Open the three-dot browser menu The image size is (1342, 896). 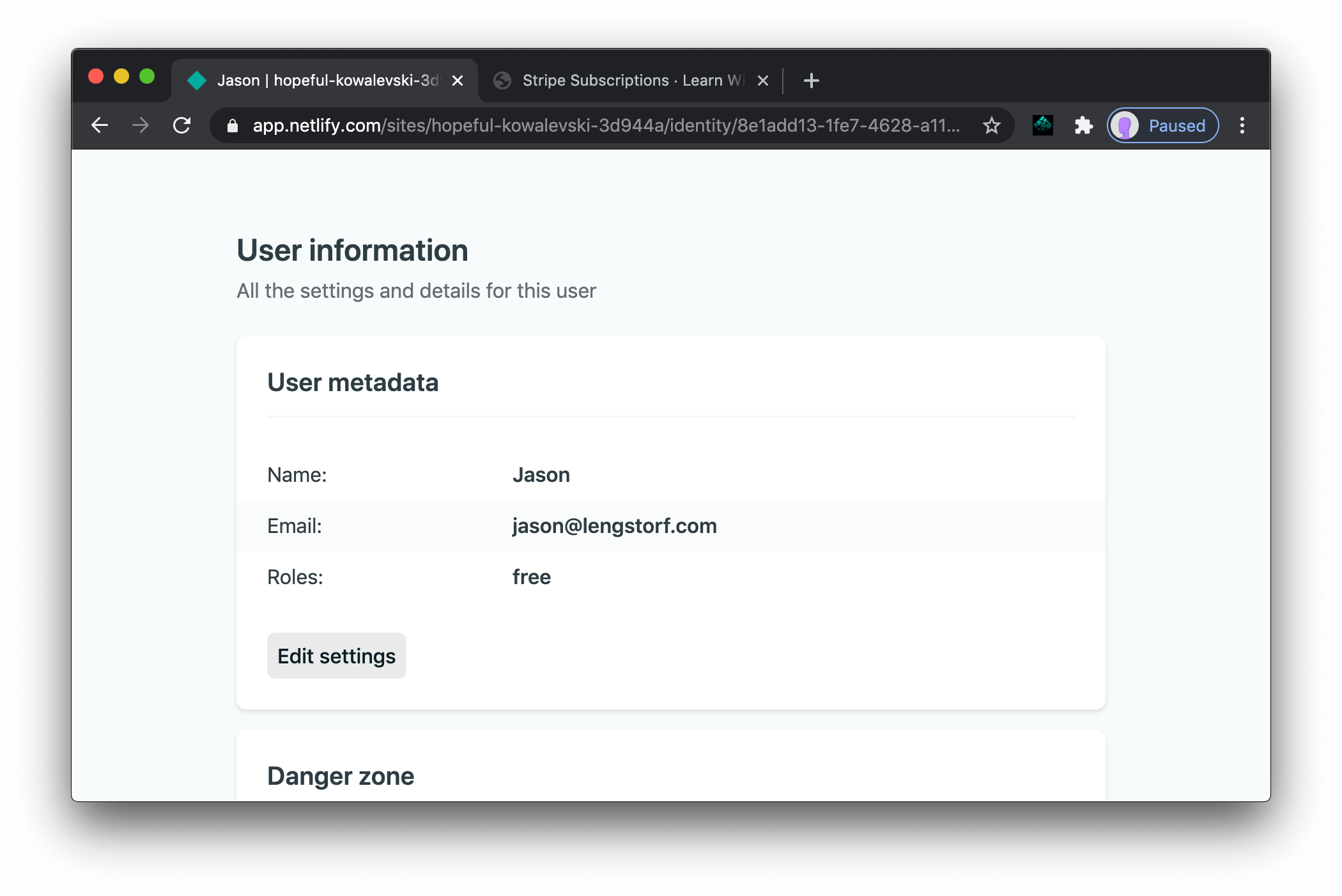point(1243,125)
